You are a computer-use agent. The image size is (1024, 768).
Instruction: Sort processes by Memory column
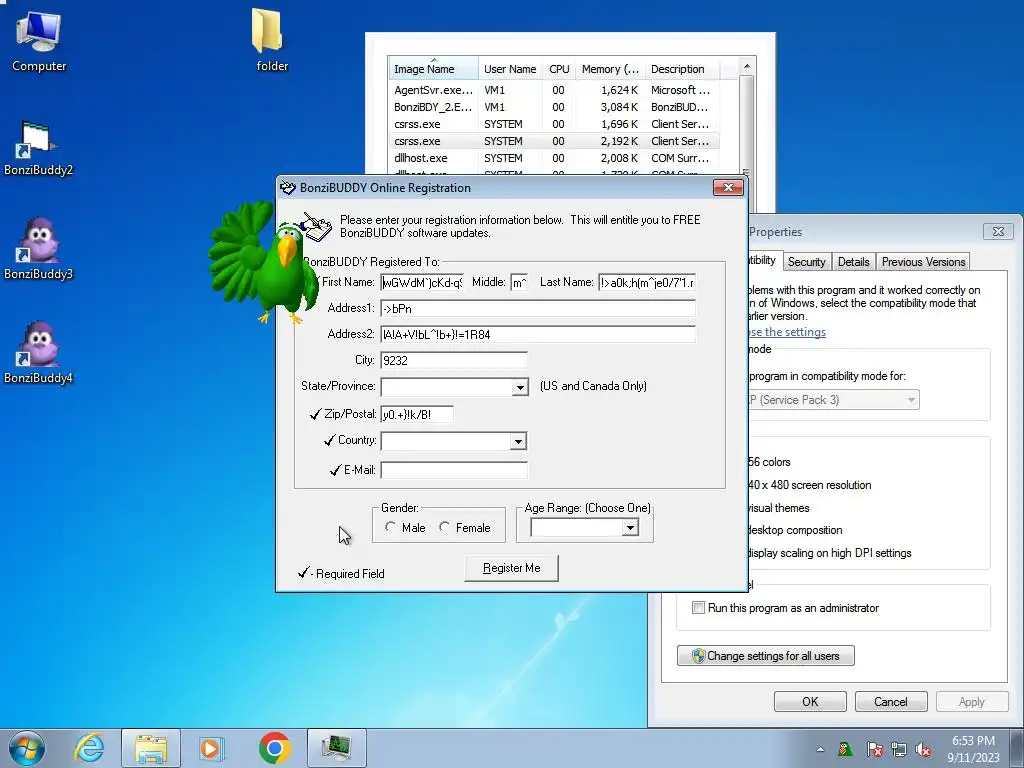click(610, 69)
